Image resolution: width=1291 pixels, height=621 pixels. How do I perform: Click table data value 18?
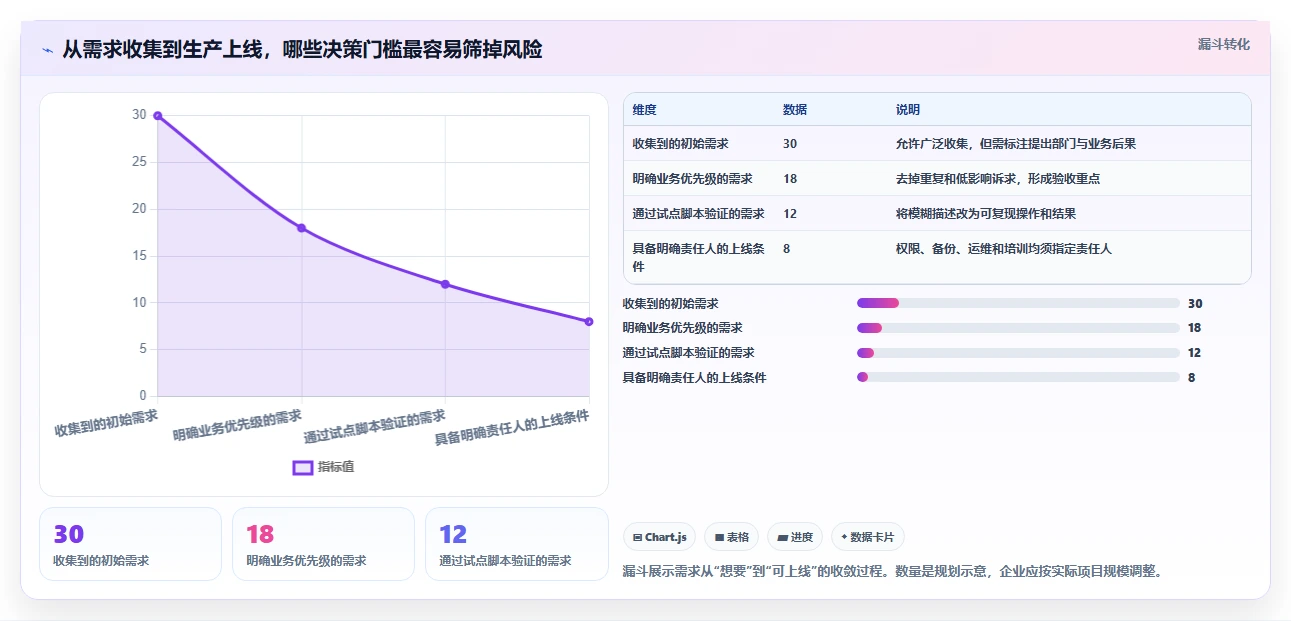click(790, 179)
